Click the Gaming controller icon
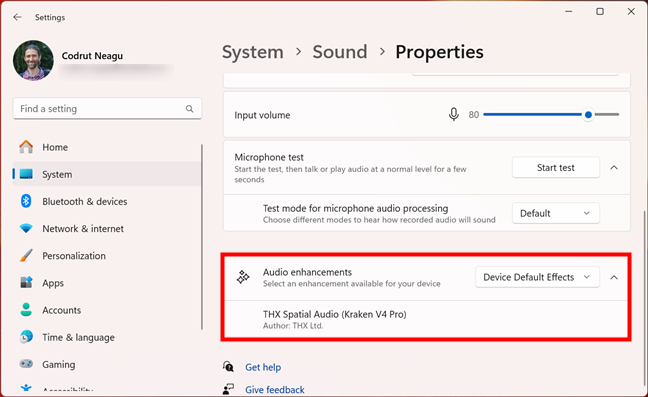Screen dimensions: 648x397 (x=26, y=364)
